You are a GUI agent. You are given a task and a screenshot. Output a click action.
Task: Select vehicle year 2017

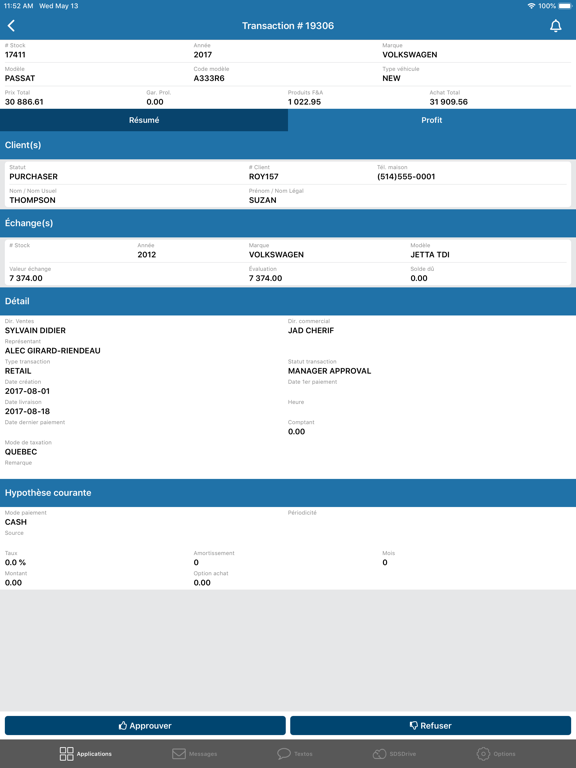tap(203, 55)
